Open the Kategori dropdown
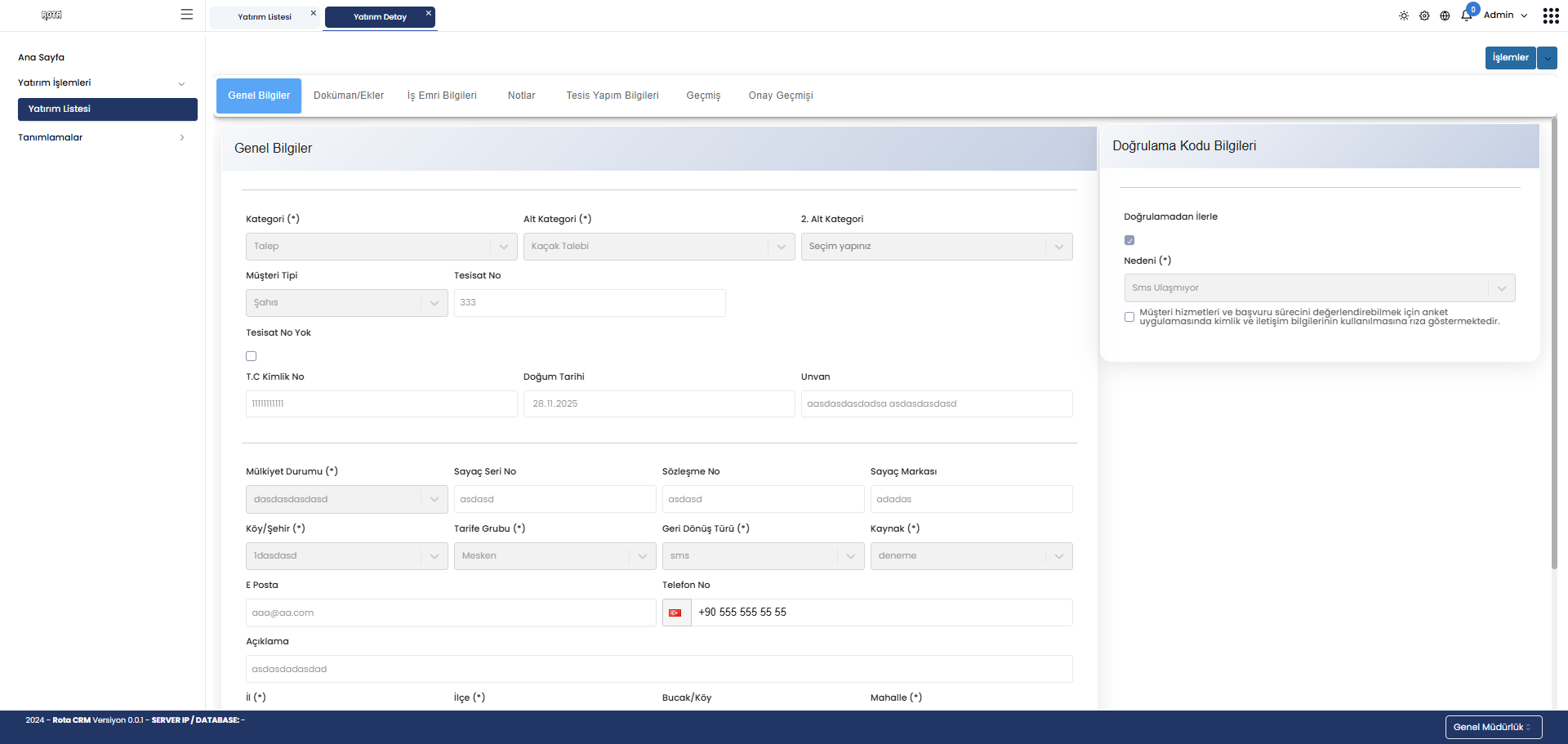 click(x=381, y=247)
